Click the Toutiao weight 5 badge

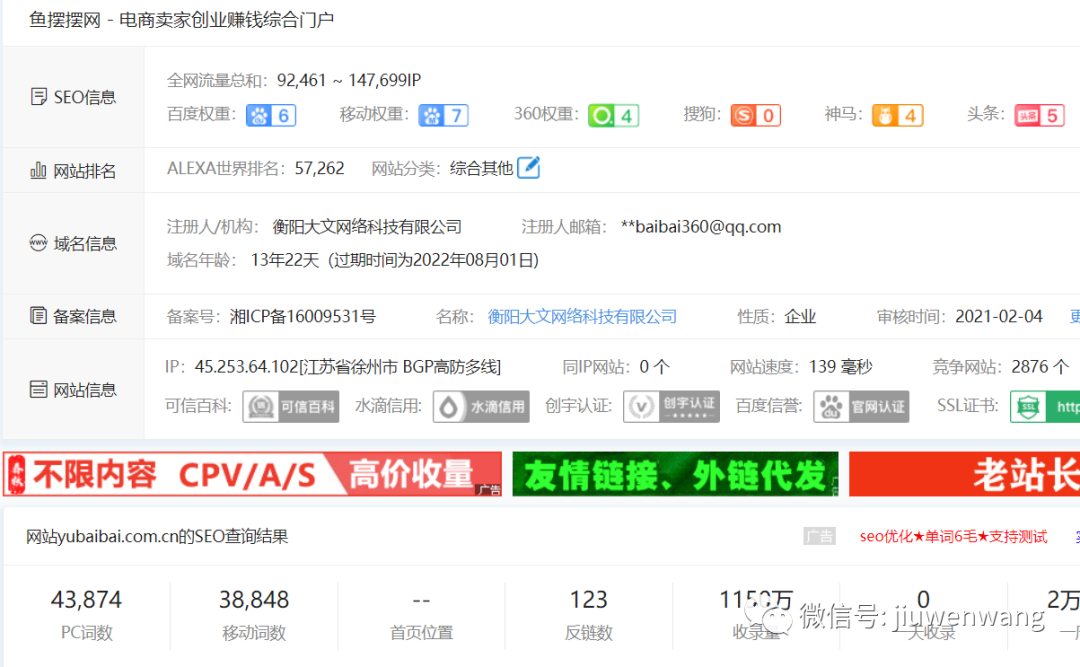coord(1039,115)
